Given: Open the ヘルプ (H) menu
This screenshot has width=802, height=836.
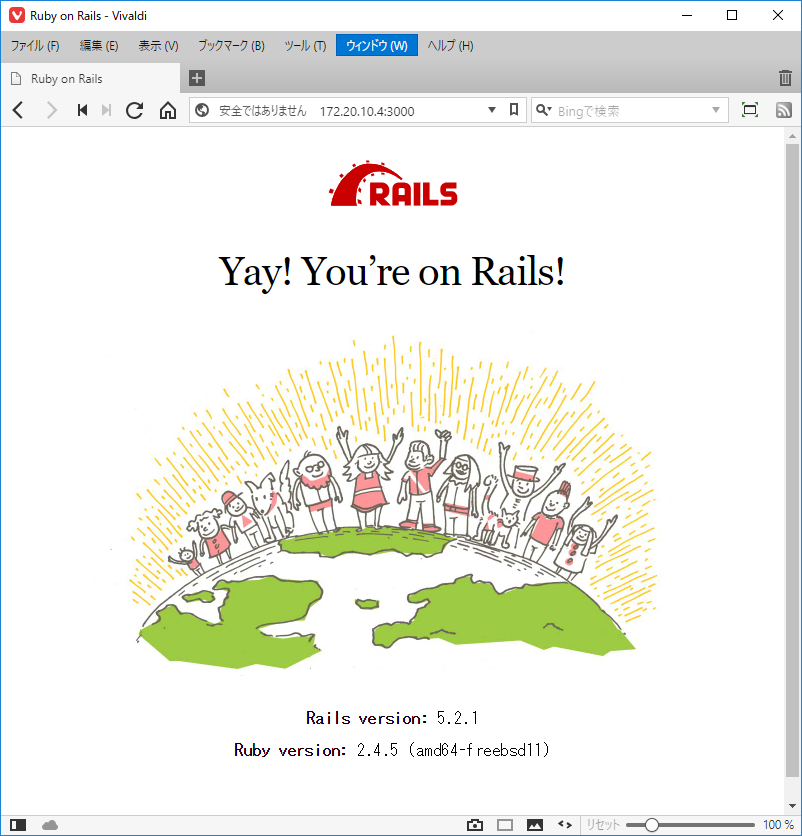Looking at the screenshot, I should click(451, 46).
